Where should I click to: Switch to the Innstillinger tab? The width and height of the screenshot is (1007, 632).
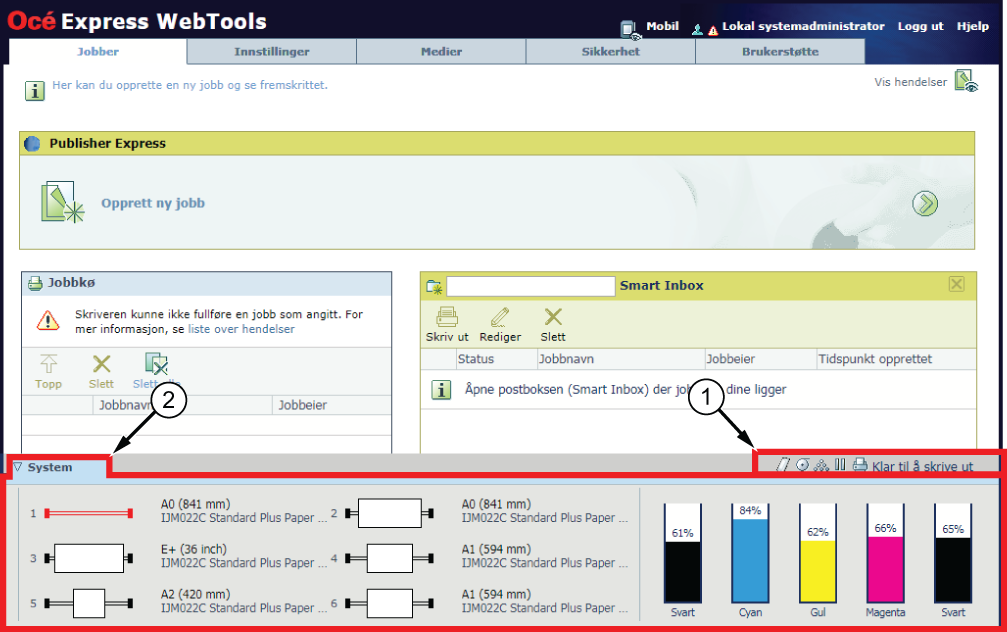[272, 52]
